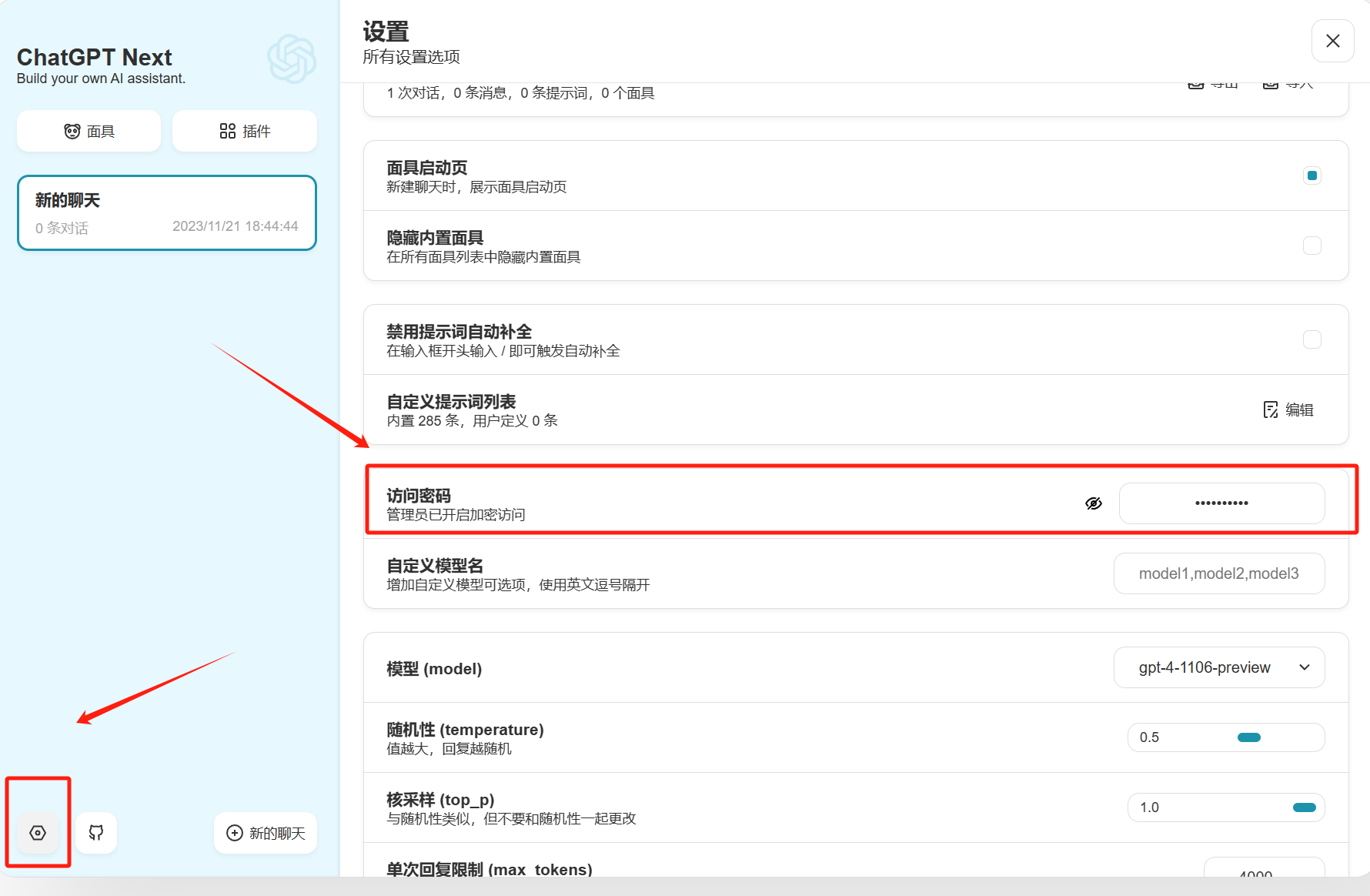Uncheck the 面具启动页 checkbox
This screenshot has height=896, width=1370.
coord(1312,176)
